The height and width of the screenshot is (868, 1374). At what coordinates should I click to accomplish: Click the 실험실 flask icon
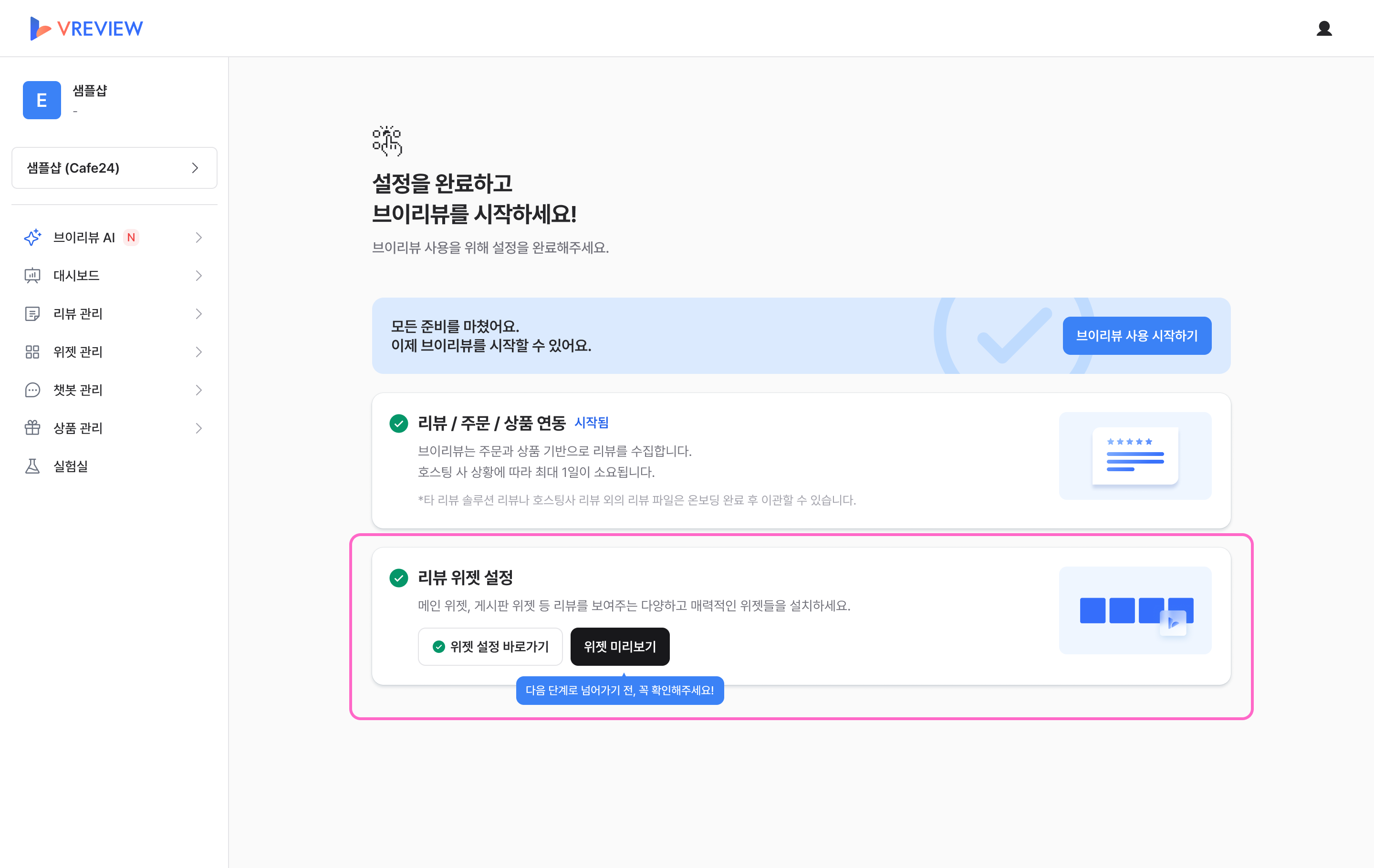point(32,466)
